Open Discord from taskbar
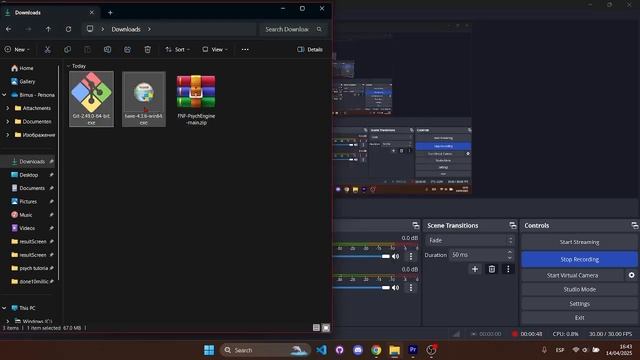The image size is (640, 360). pyautogui.click(x=358, y=350)
